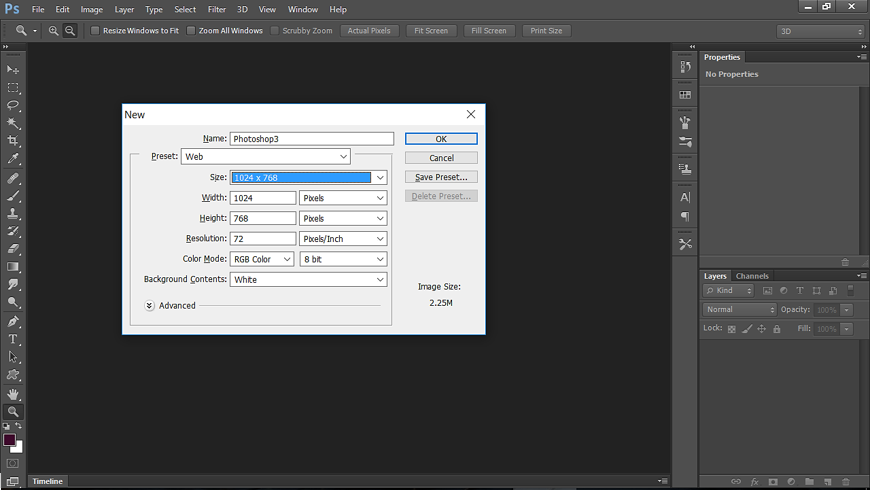Swap foreground and background colors
The width and height of the screenshot is (871, 492).
(18, 426)
